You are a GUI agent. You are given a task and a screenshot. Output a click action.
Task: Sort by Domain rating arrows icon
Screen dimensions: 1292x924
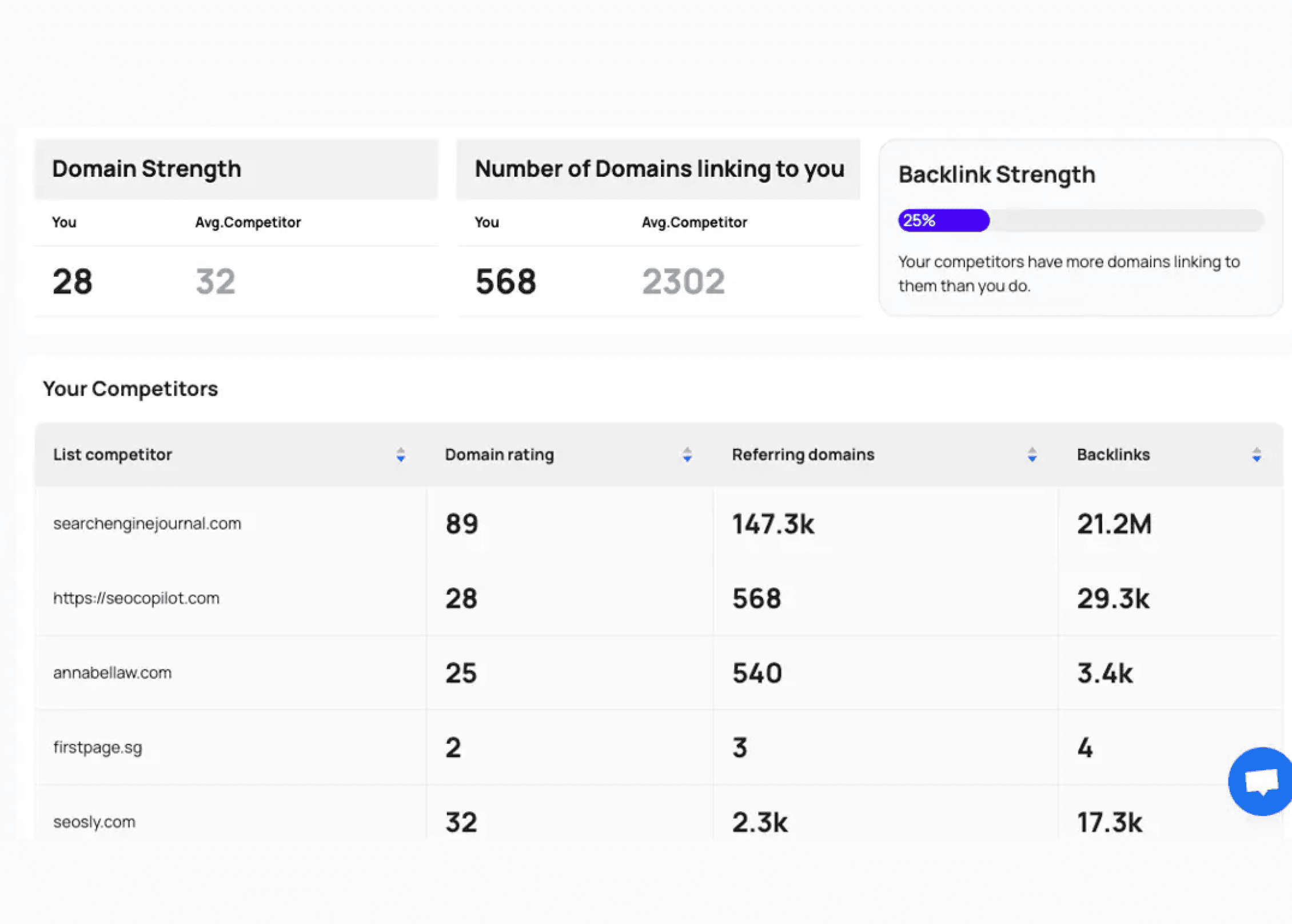point(687,455)
